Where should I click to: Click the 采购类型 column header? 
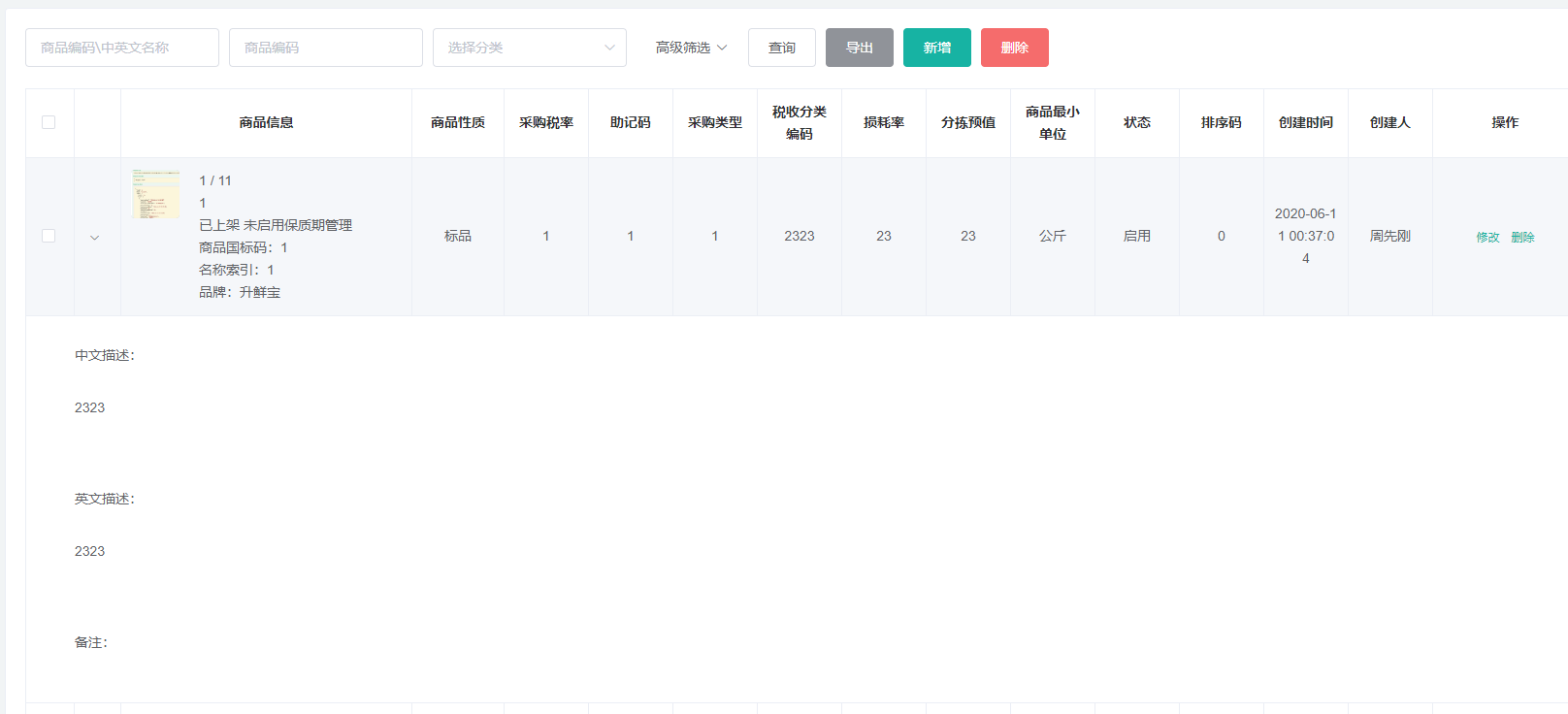pyautogui.click(x=715, y=122)
